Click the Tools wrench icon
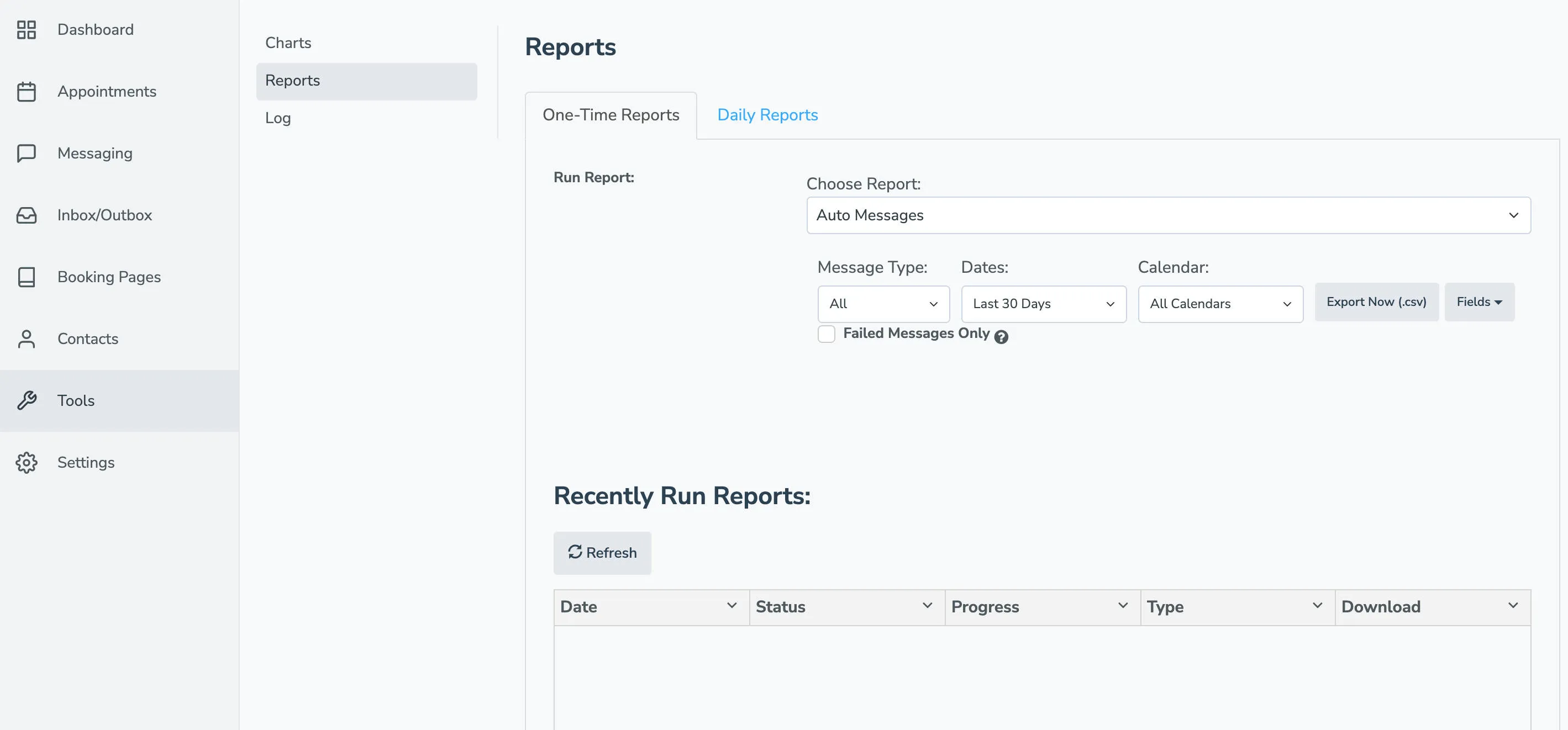The image size is (1568, 730). point(26,400)
